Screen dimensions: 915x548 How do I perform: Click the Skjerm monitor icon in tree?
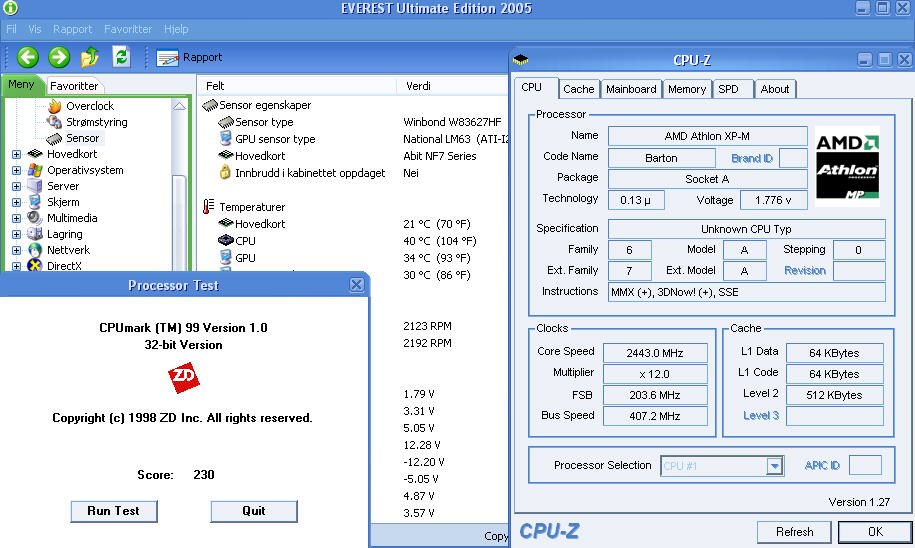35,202
